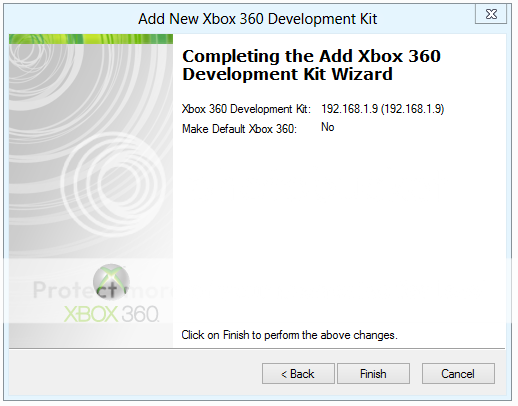Click the Make Default Xbox 360 label
This screenshot has width=518, height=406.
tap(239, 129)
